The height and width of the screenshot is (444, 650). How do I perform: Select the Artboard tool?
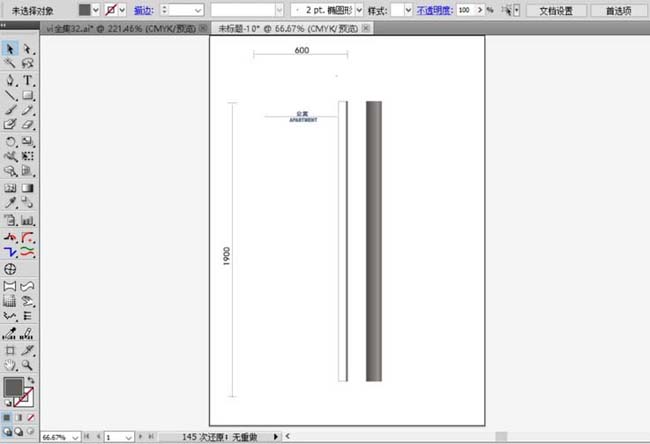point(10,350)
